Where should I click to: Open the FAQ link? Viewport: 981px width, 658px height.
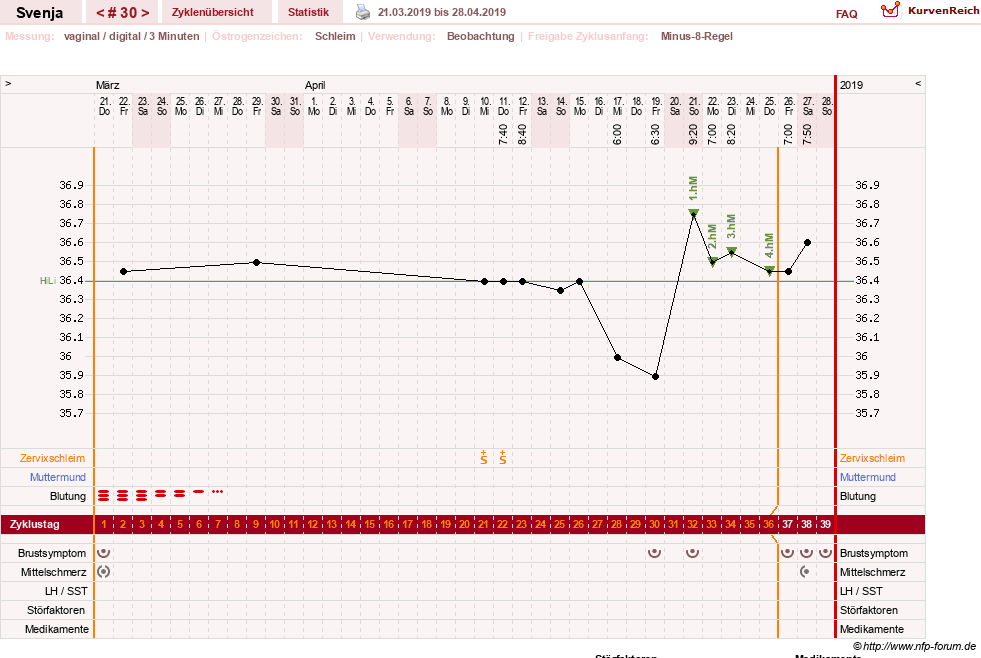(x=846, y=14)
